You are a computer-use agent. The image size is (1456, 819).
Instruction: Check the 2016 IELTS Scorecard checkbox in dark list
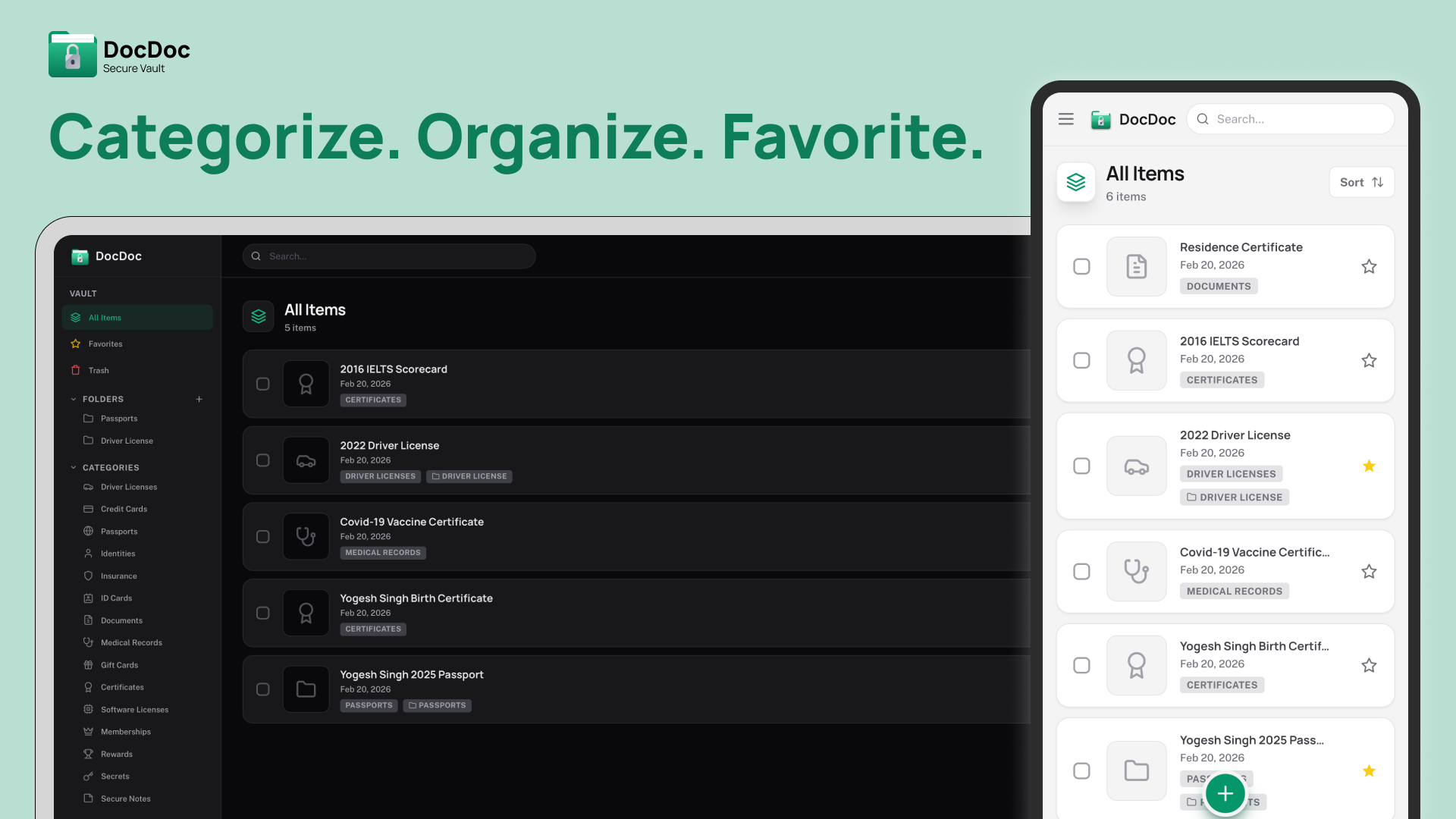[262, 384]
